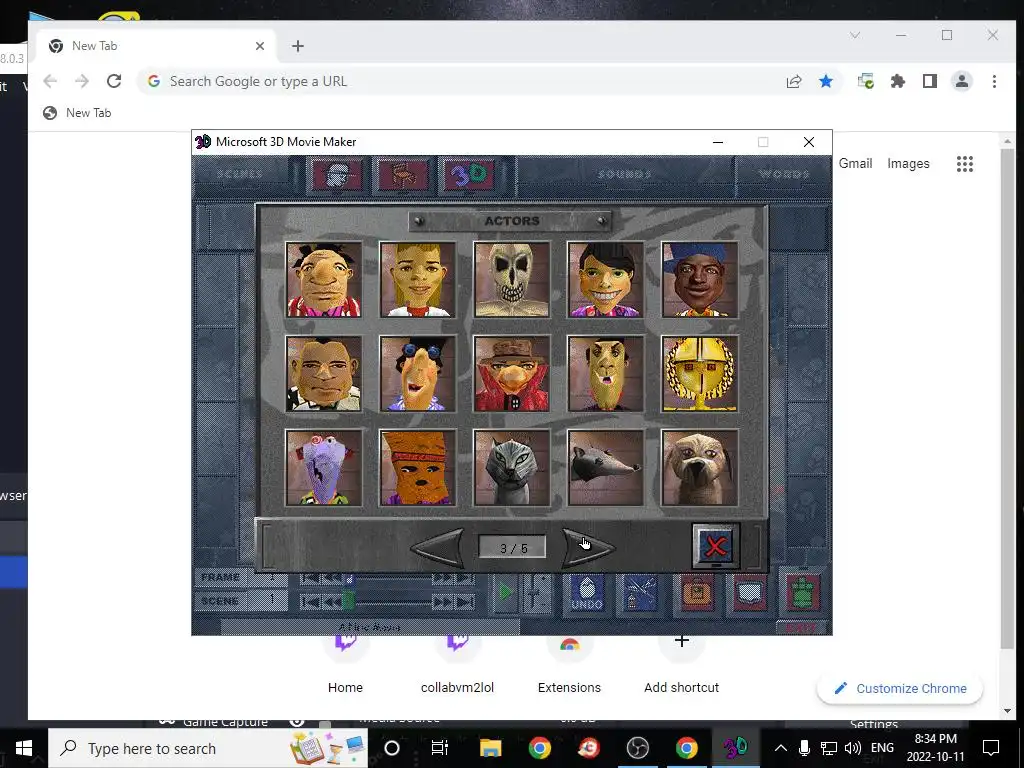Choose the actor wearing a blue cap
The height and width of the screenshot is (768, 1024).
[x=699, y=280]
